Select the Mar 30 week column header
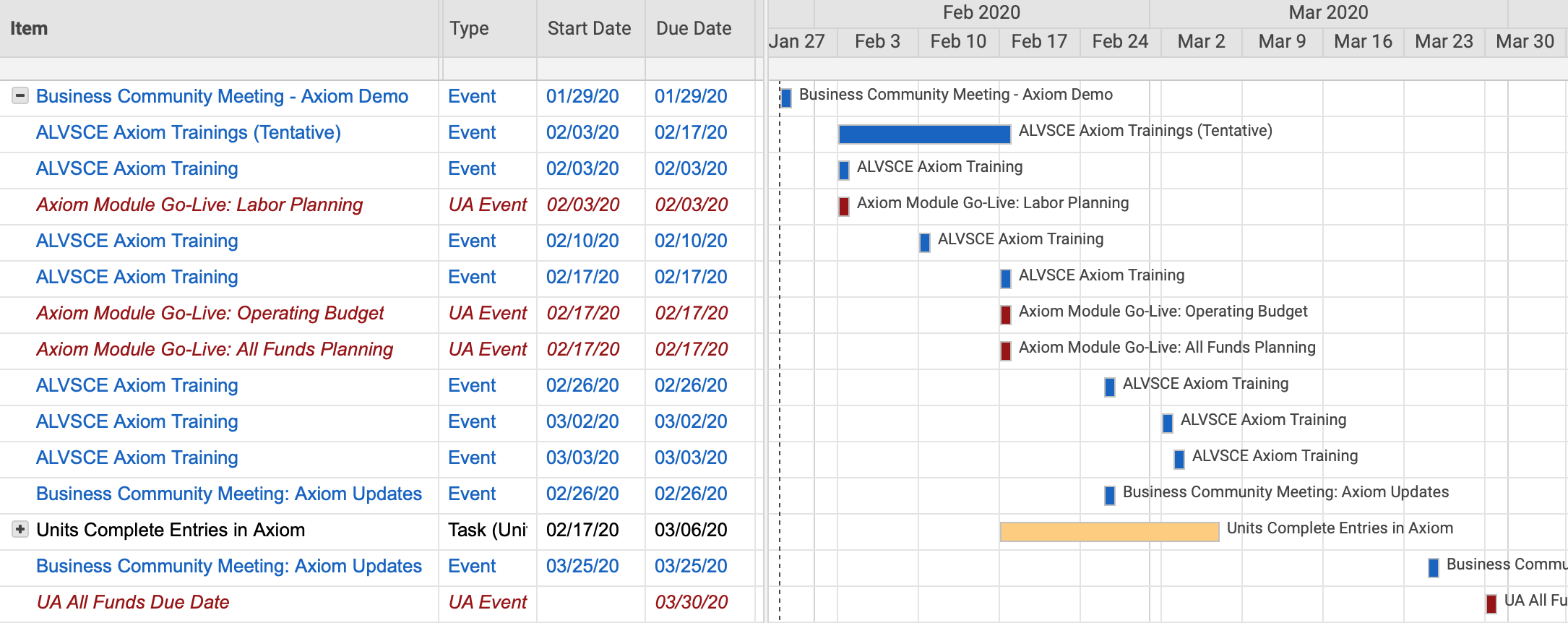 pos(1525,41)
